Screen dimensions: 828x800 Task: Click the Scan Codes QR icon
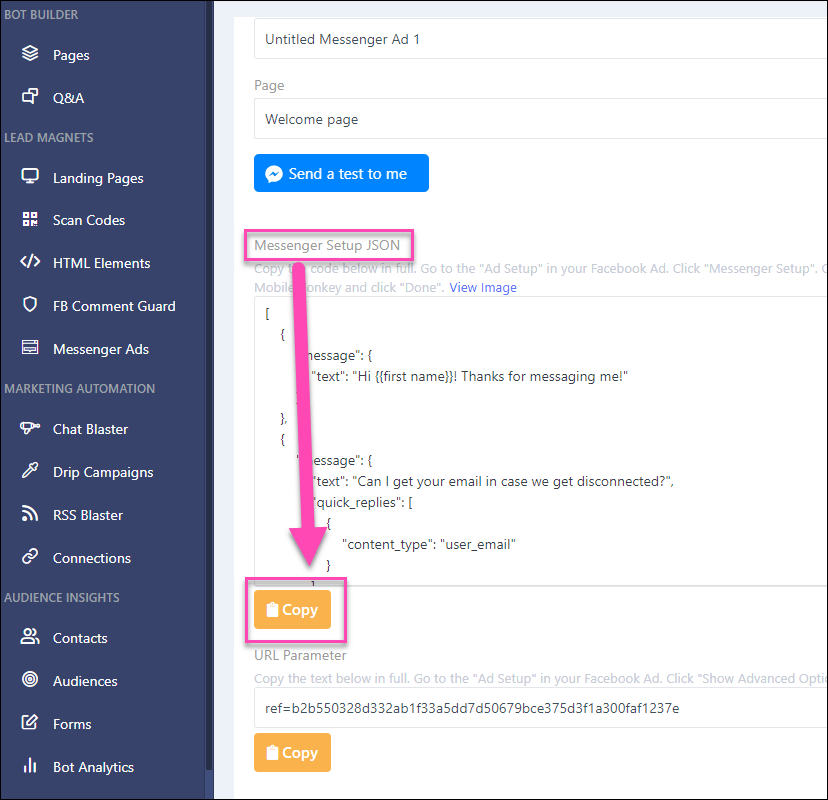coord(30,219)
